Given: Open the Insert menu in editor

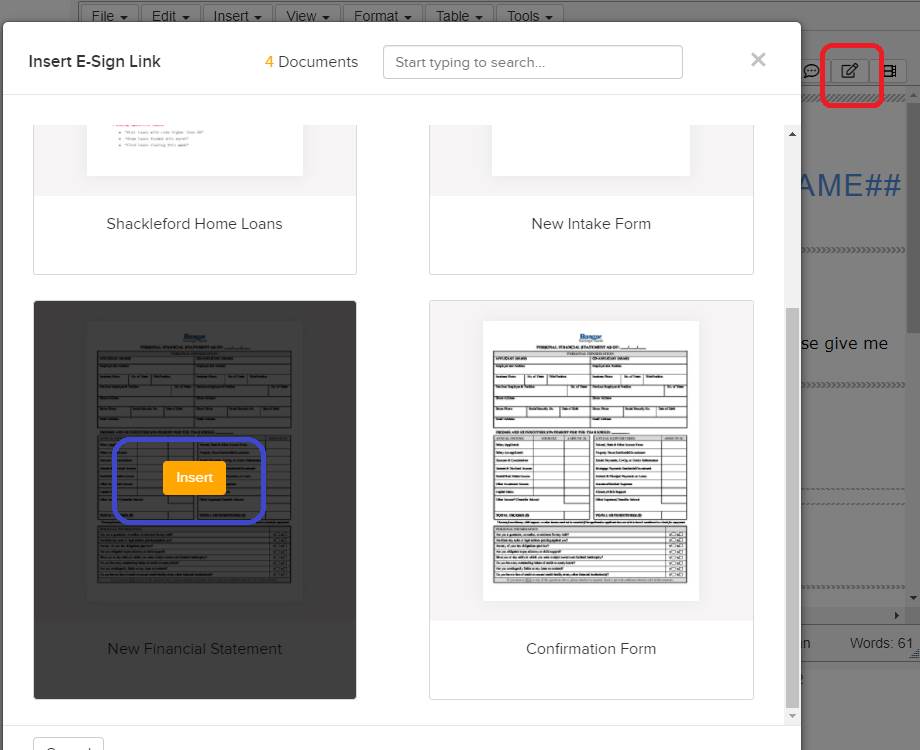Looking at the screenshot, I should point(237,16).
